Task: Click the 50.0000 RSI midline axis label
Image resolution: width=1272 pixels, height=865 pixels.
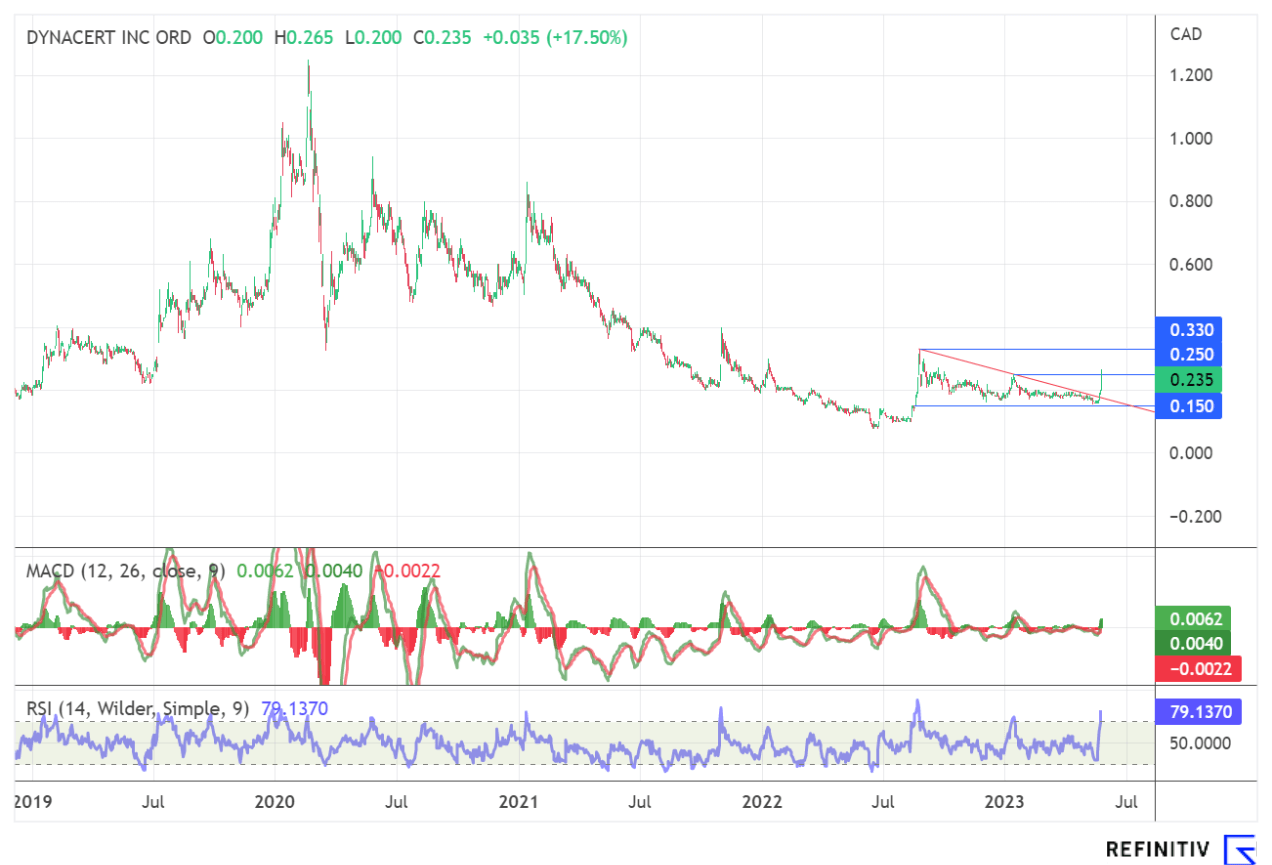Action: [1195, 742]
